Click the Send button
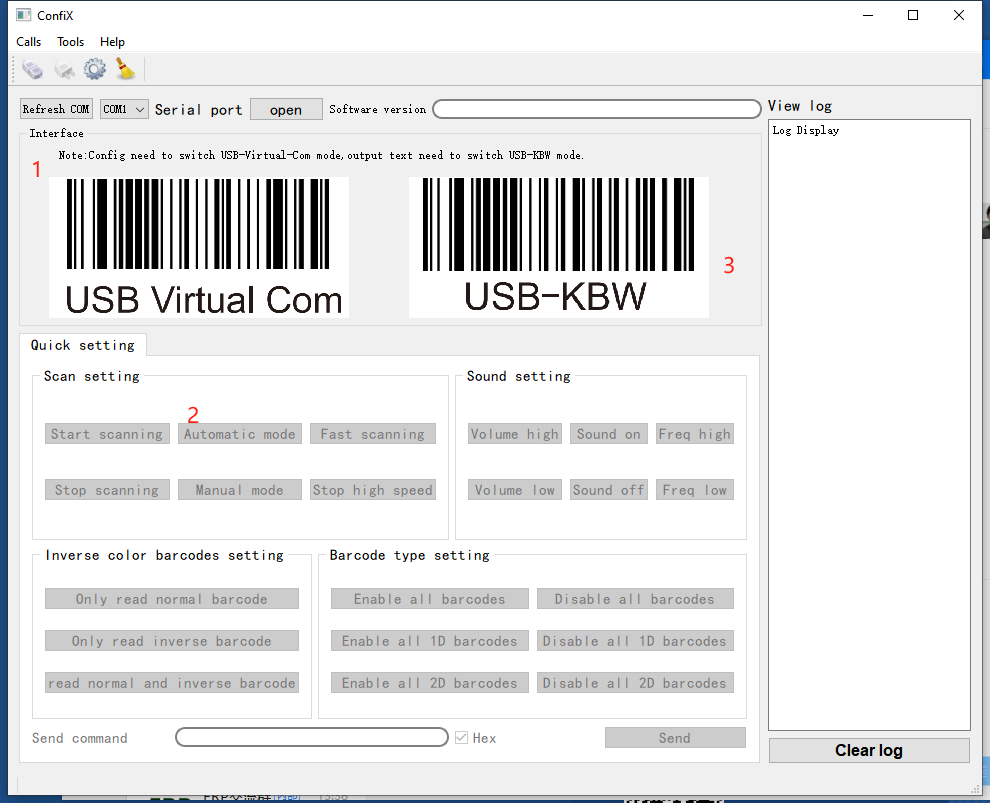The image size is (990, 803). [675, 737]
